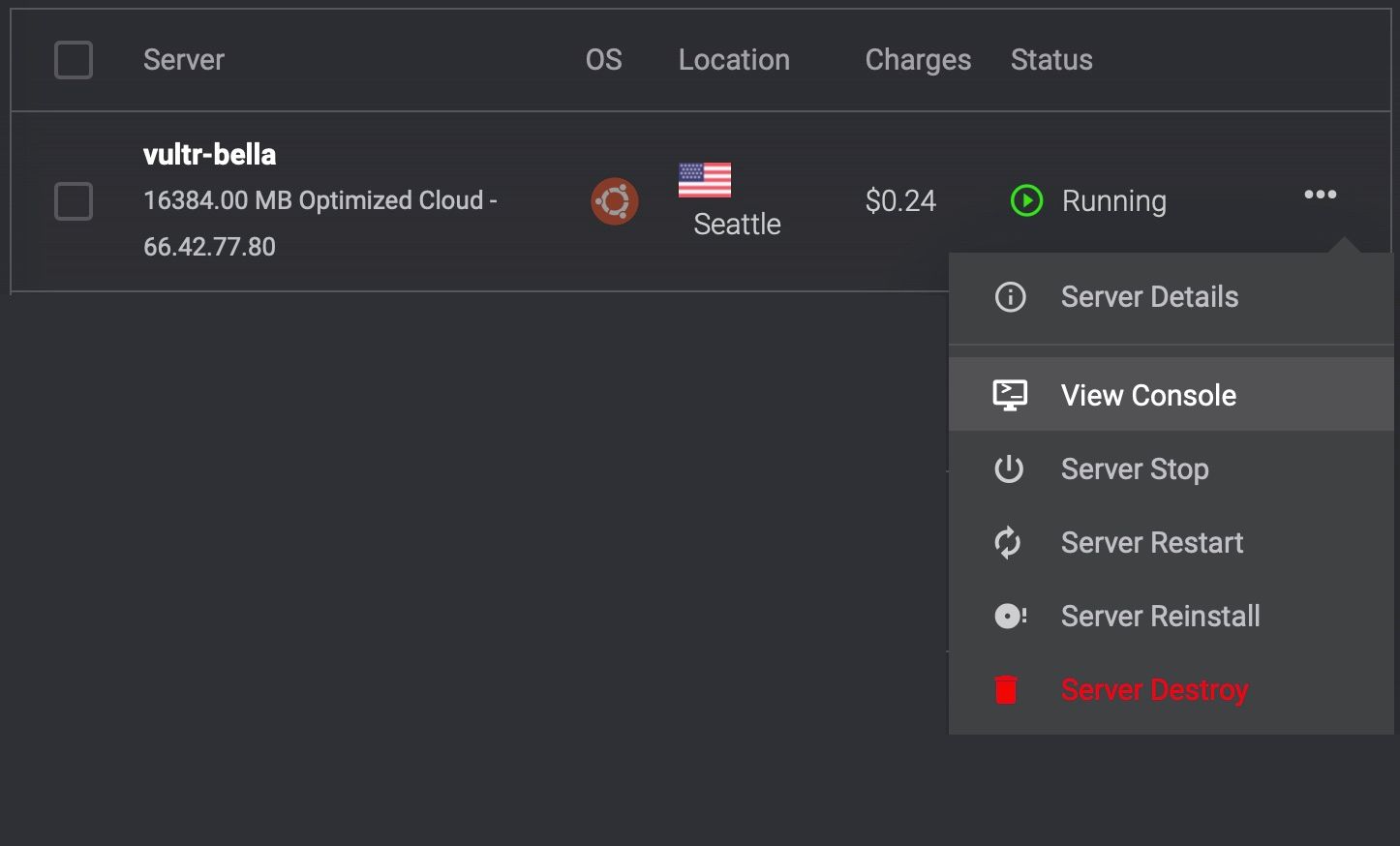Click the Ubuntu OS icon
Screen dimensions: 1400x846
(615, 201)
